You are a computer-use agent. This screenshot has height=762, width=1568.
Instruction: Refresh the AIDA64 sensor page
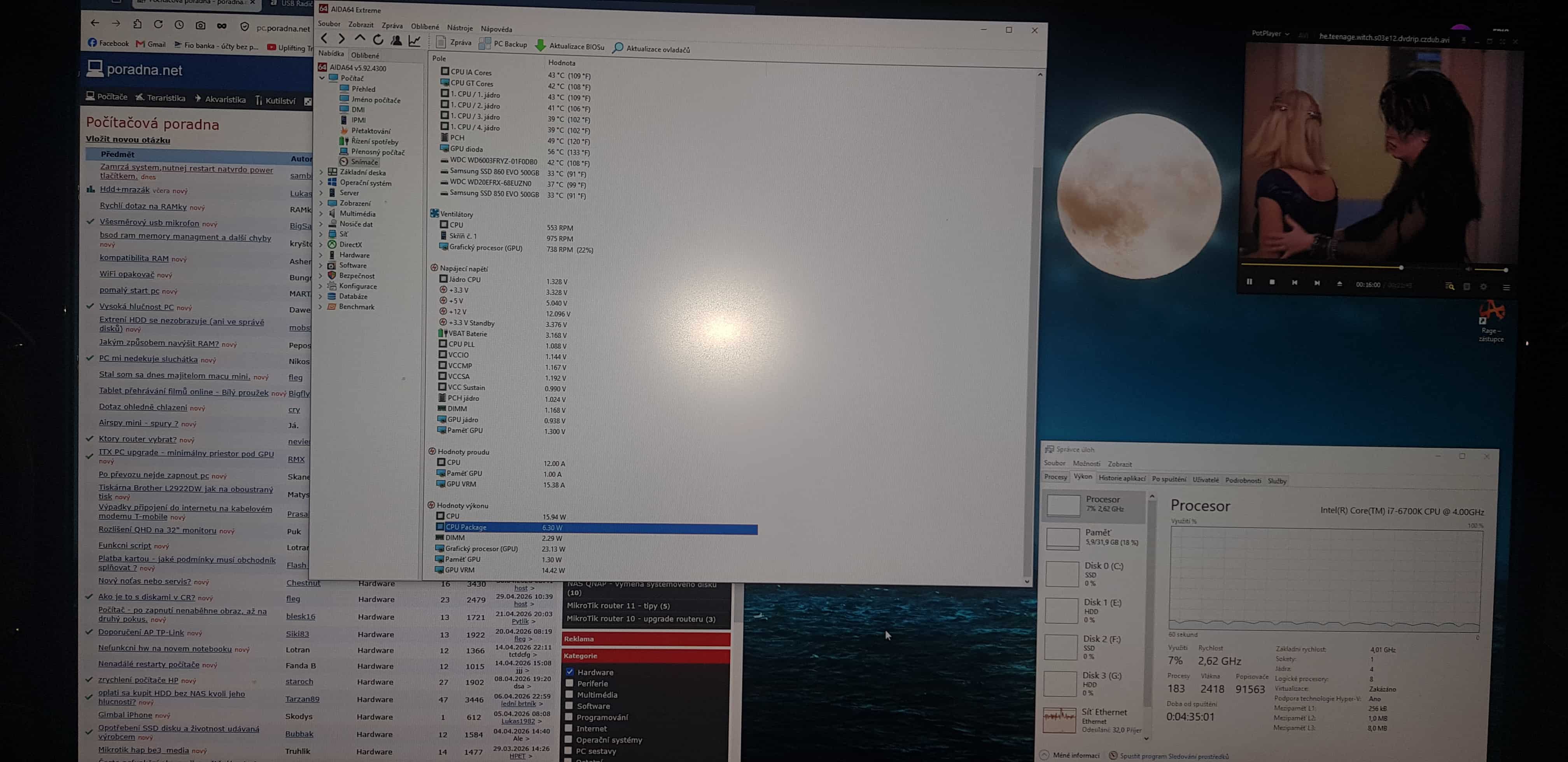point(378,40)
